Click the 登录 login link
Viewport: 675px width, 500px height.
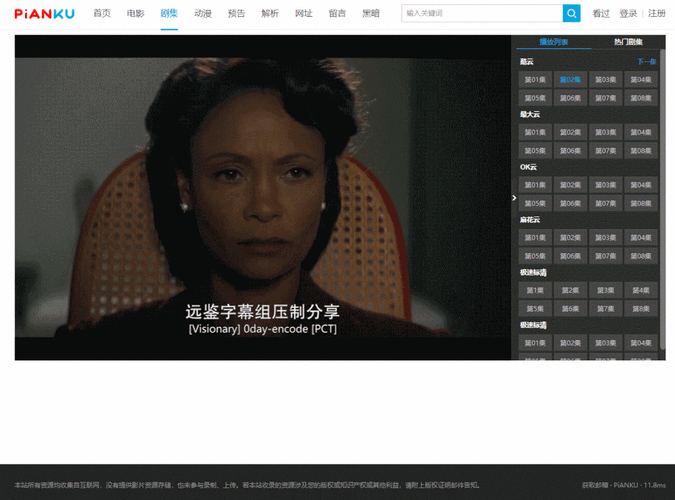(x=628, y=13)
